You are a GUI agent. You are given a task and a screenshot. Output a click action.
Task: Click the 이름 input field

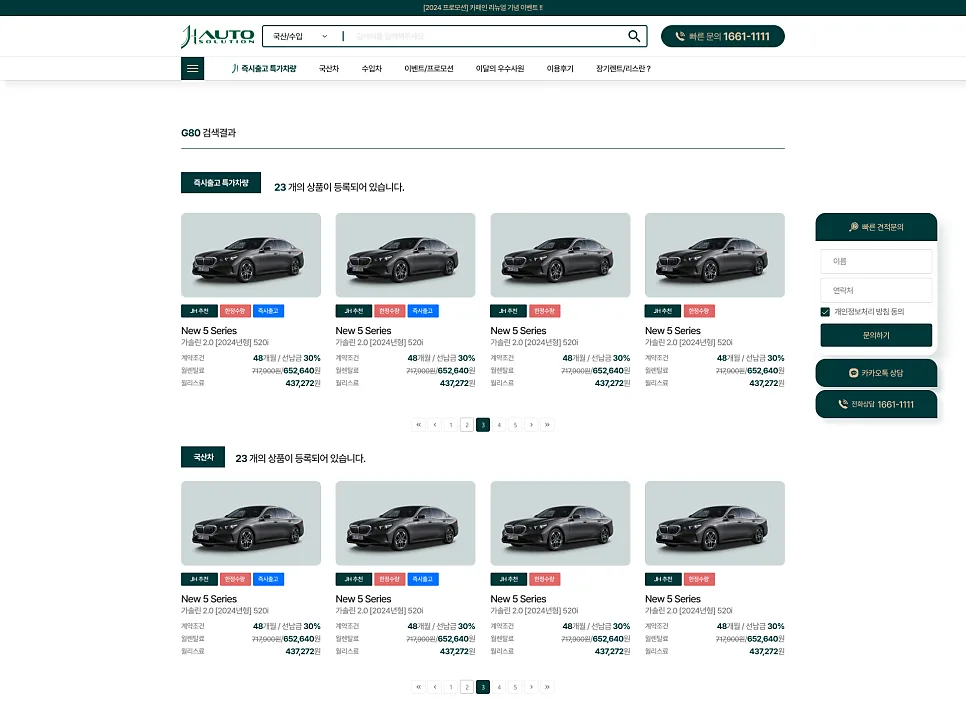coord(876,261)
